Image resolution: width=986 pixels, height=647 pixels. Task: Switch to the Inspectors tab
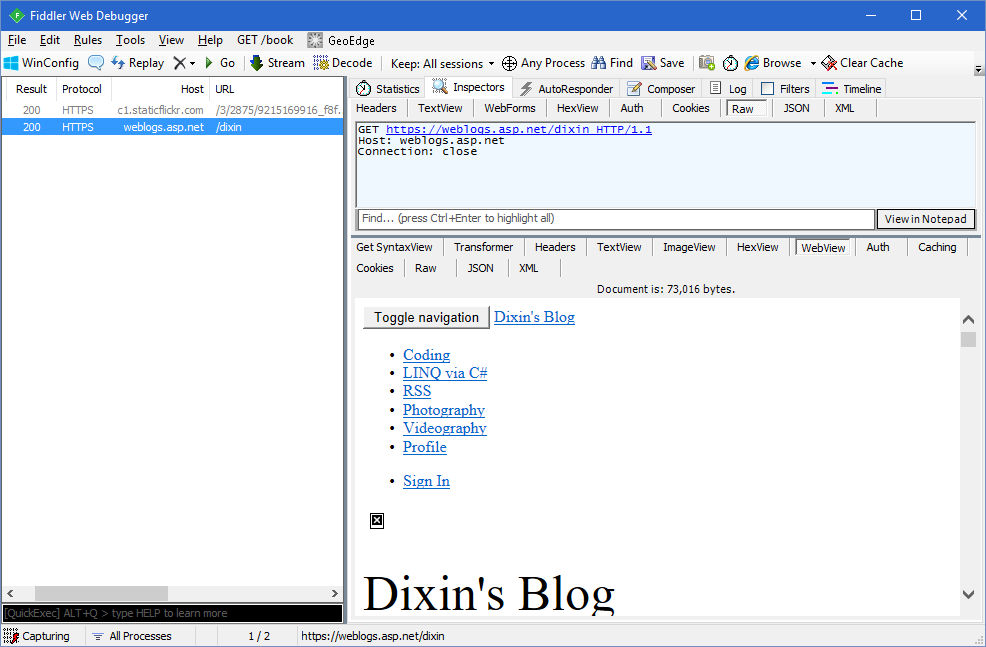pyautogui.click(x=469, y=87)
